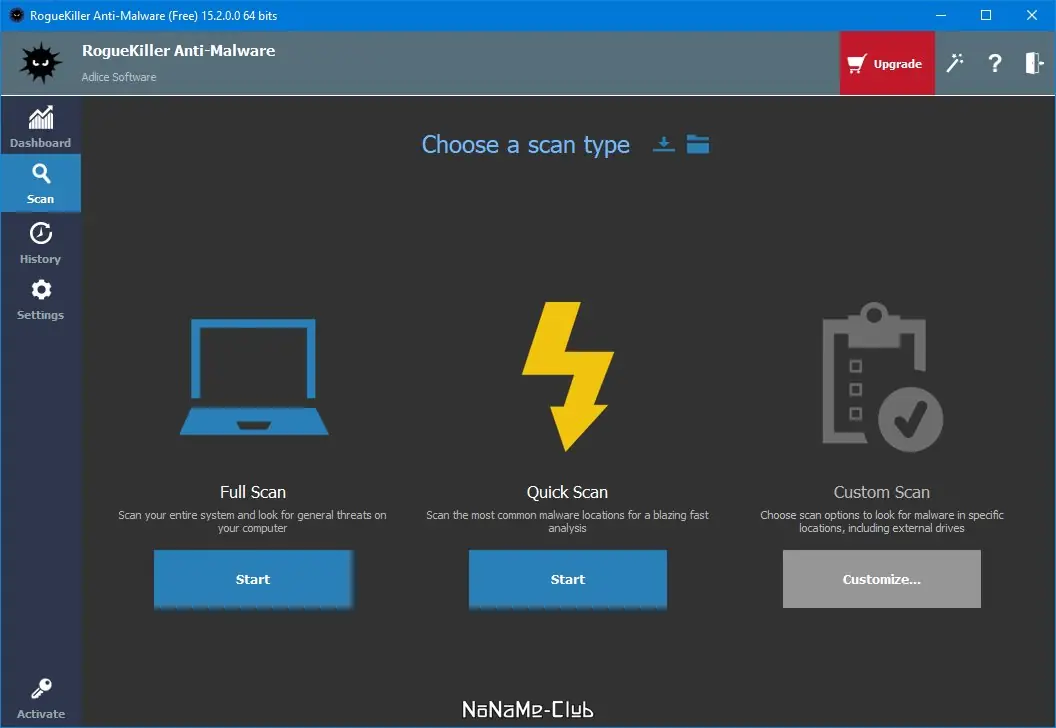This screenshot has width=1056, height=728.
Task: Open the History section
Action: [40, 242]
